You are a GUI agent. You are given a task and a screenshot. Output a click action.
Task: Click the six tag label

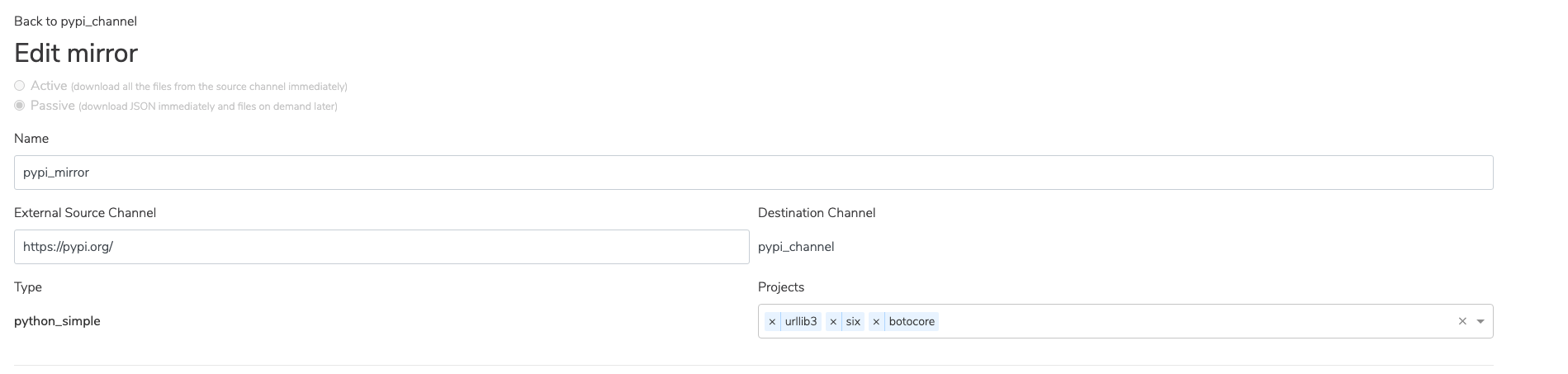click(x=853, y=321)
